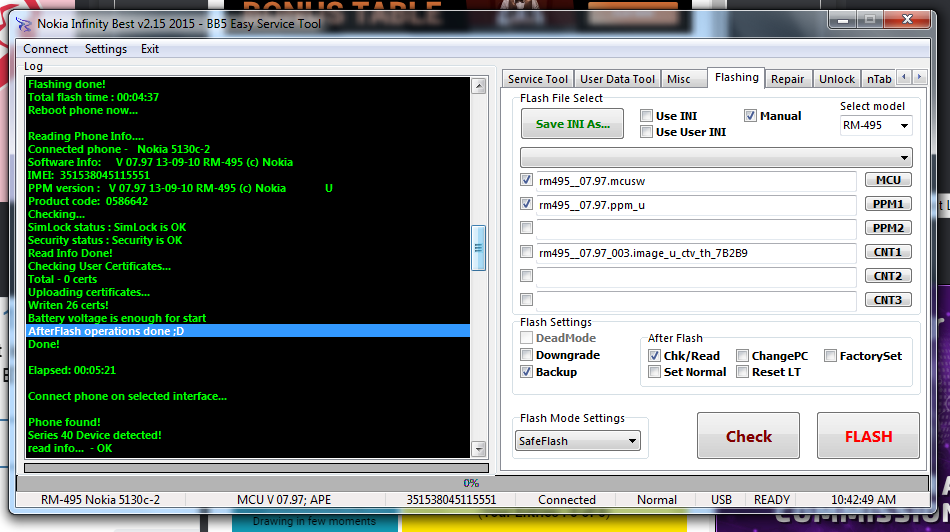Enable the Use User INI checkbox
The height and width of the screenshot is (532, 950).
coord(646,131)
